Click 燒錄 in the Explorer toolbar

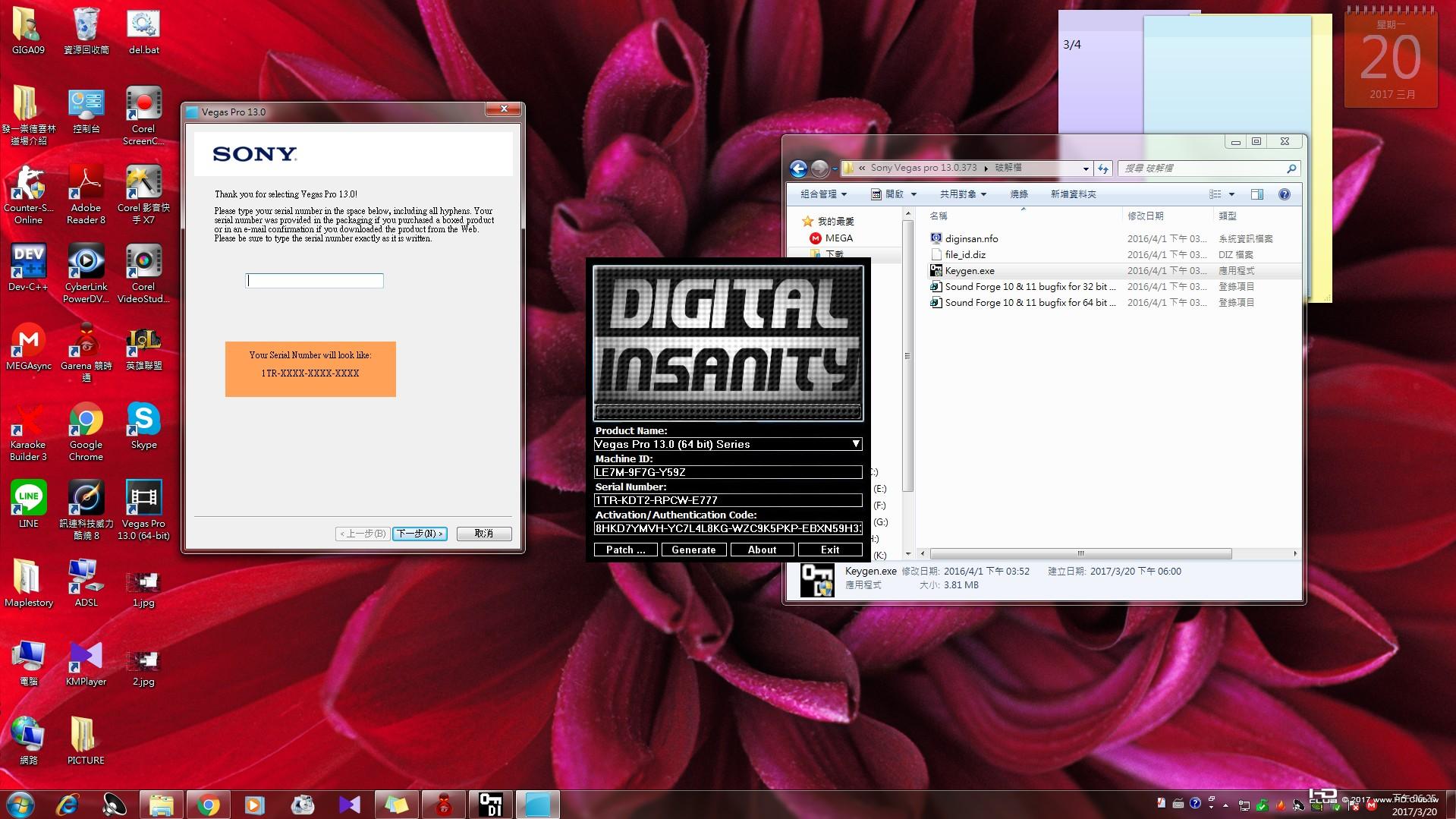(1019, 194)
